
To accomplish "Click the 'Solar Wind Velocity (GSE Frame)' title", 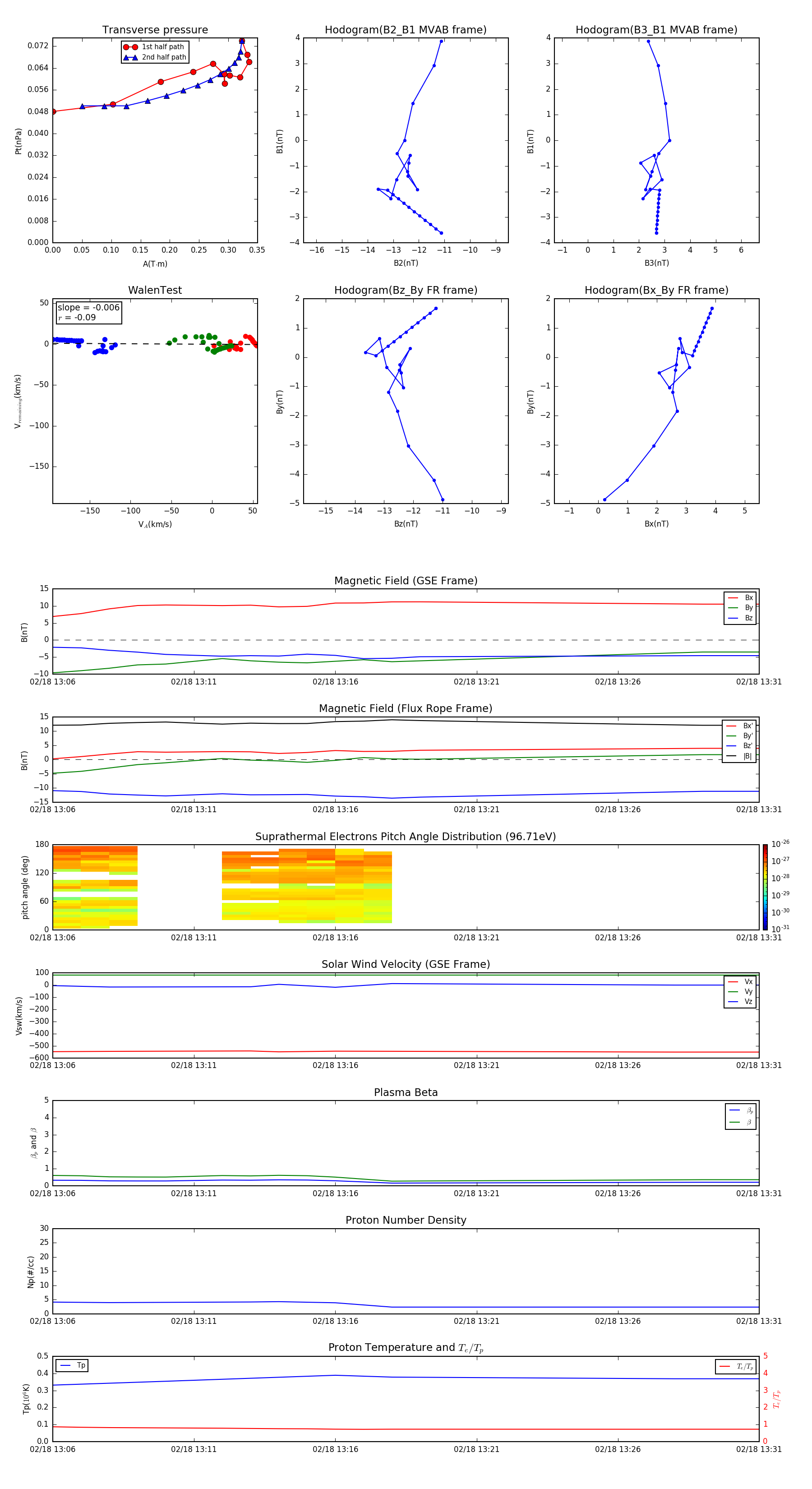I will pyautogui.click(x=406, y=964).
